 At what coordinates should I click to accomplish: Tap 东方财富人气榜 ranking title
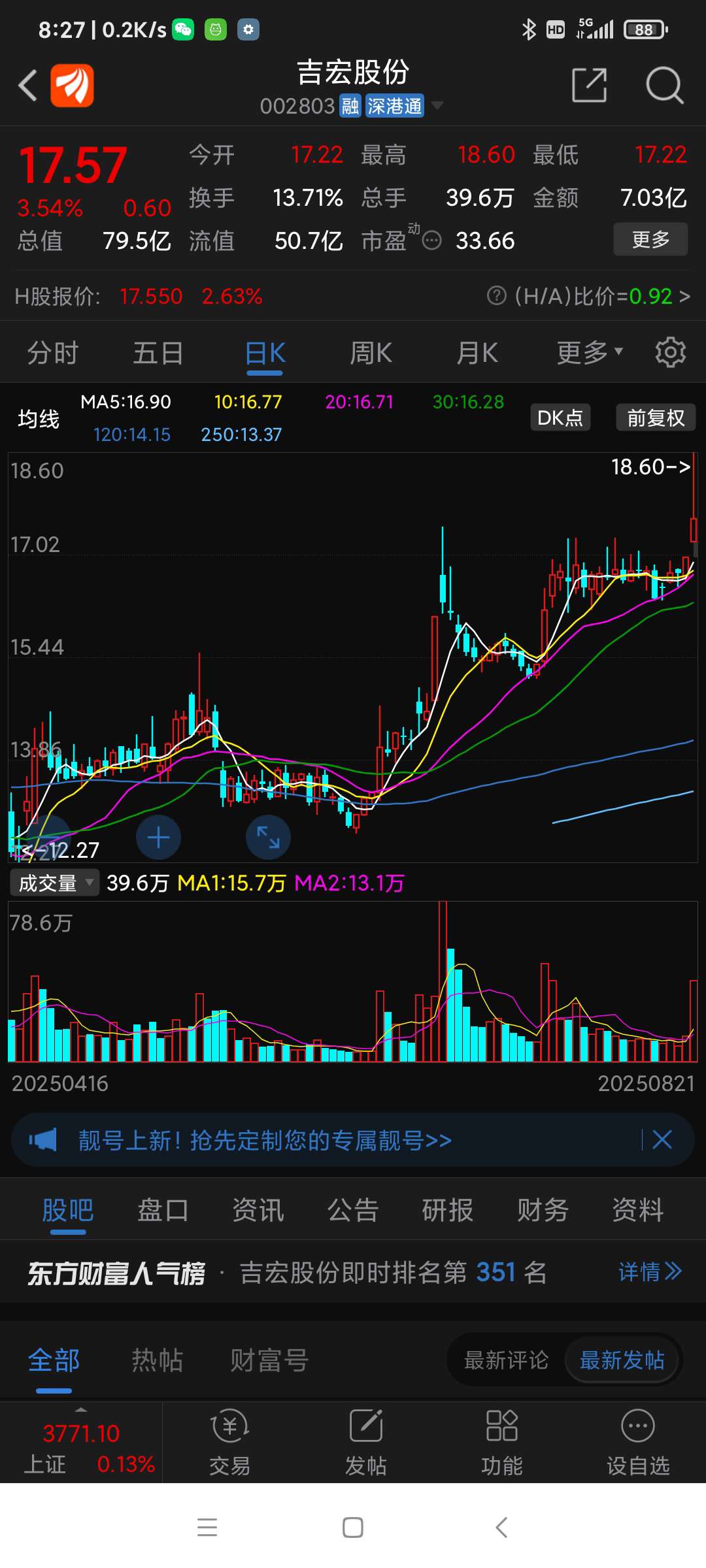click(116, 1273)
